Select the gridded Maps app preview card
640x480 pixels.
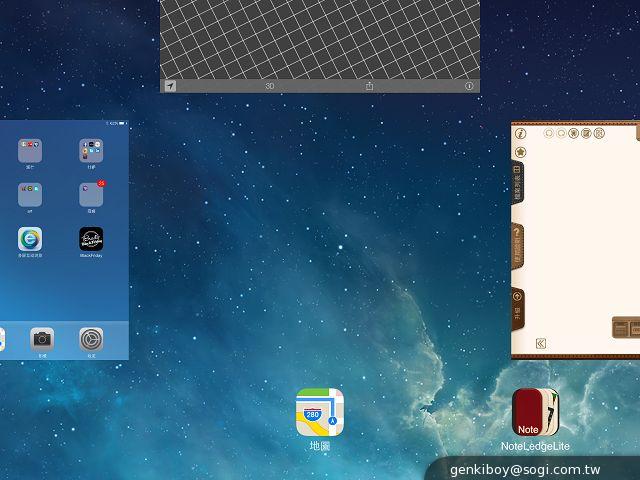(x=320, y=40)
